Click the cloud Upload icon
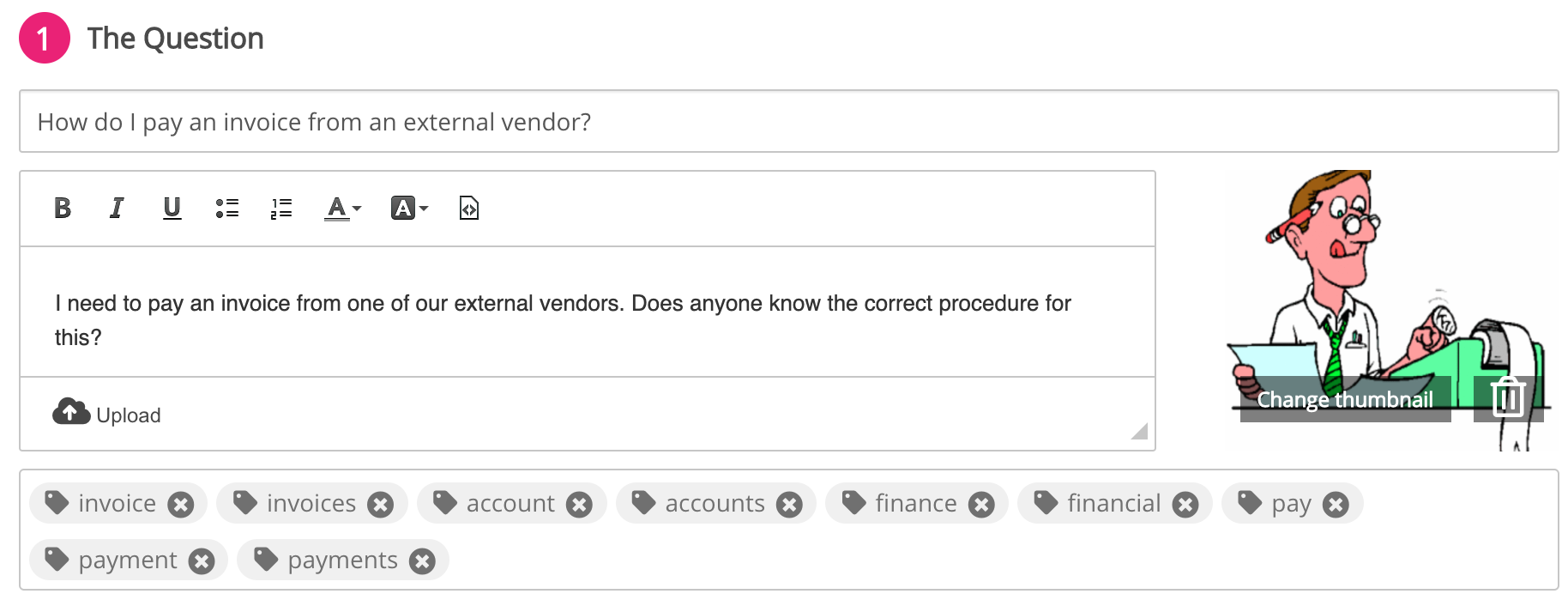The width and height of the screenshot is (1568, 606). (x=71, y=413)
